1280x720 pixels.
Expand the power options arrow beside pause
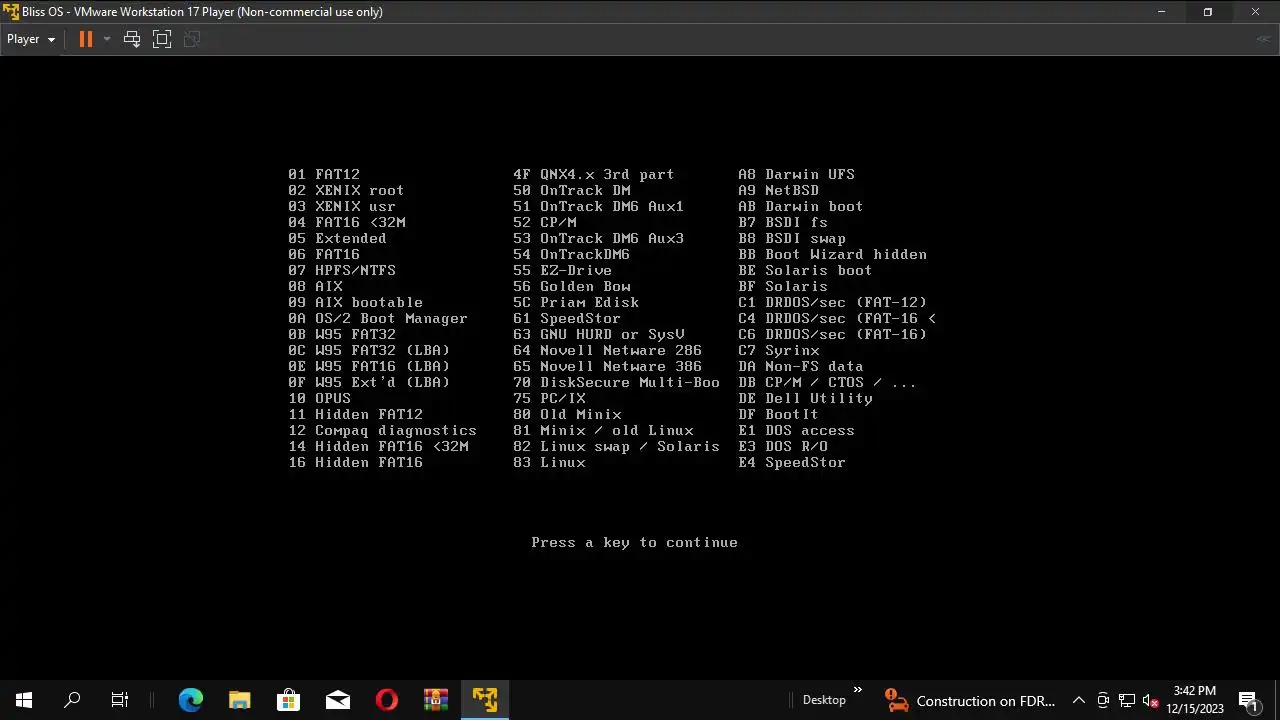coord(107,39)
